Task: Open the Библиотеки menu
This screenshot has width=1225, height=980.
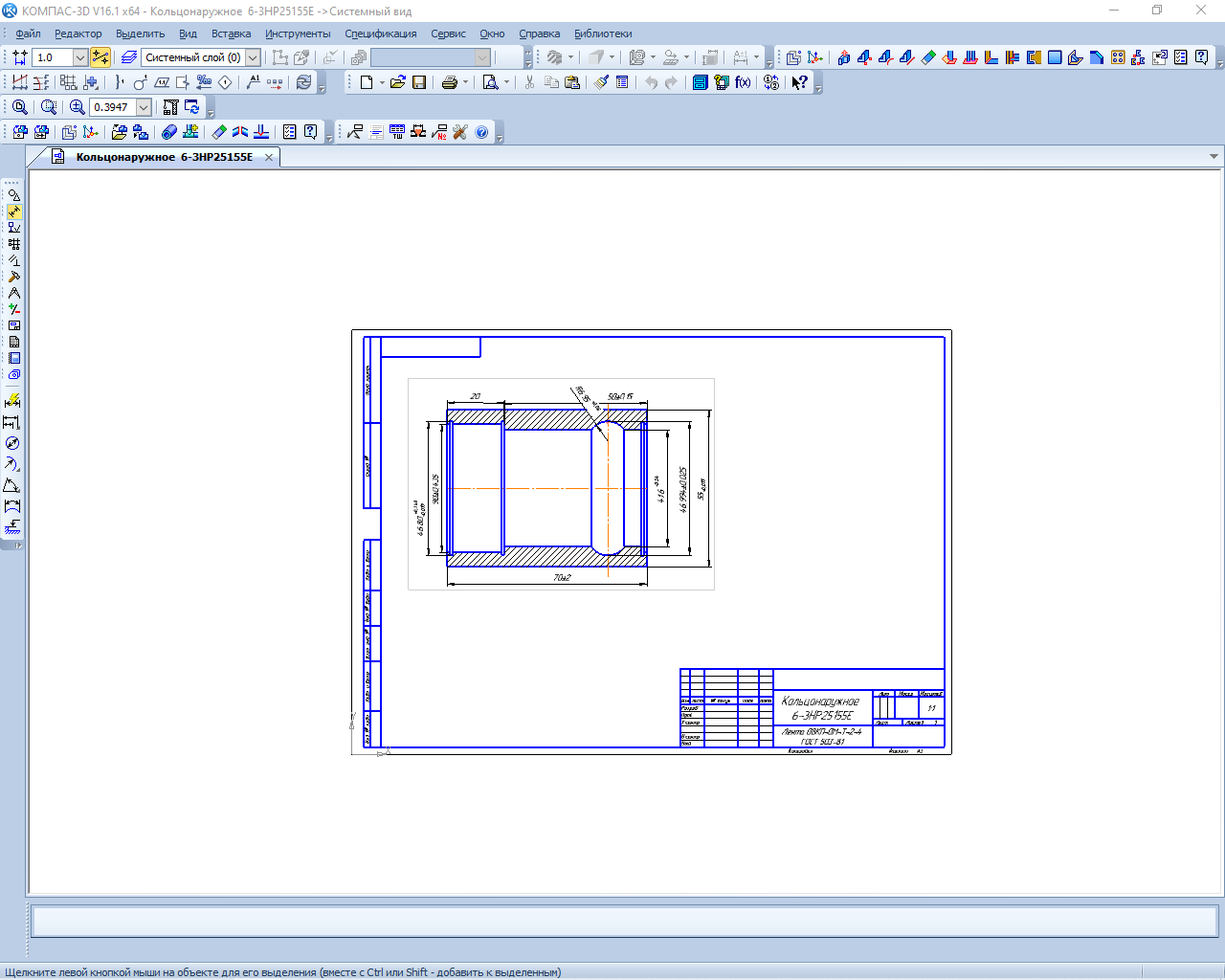Action: pyautogui.click(x=603, y=33)
